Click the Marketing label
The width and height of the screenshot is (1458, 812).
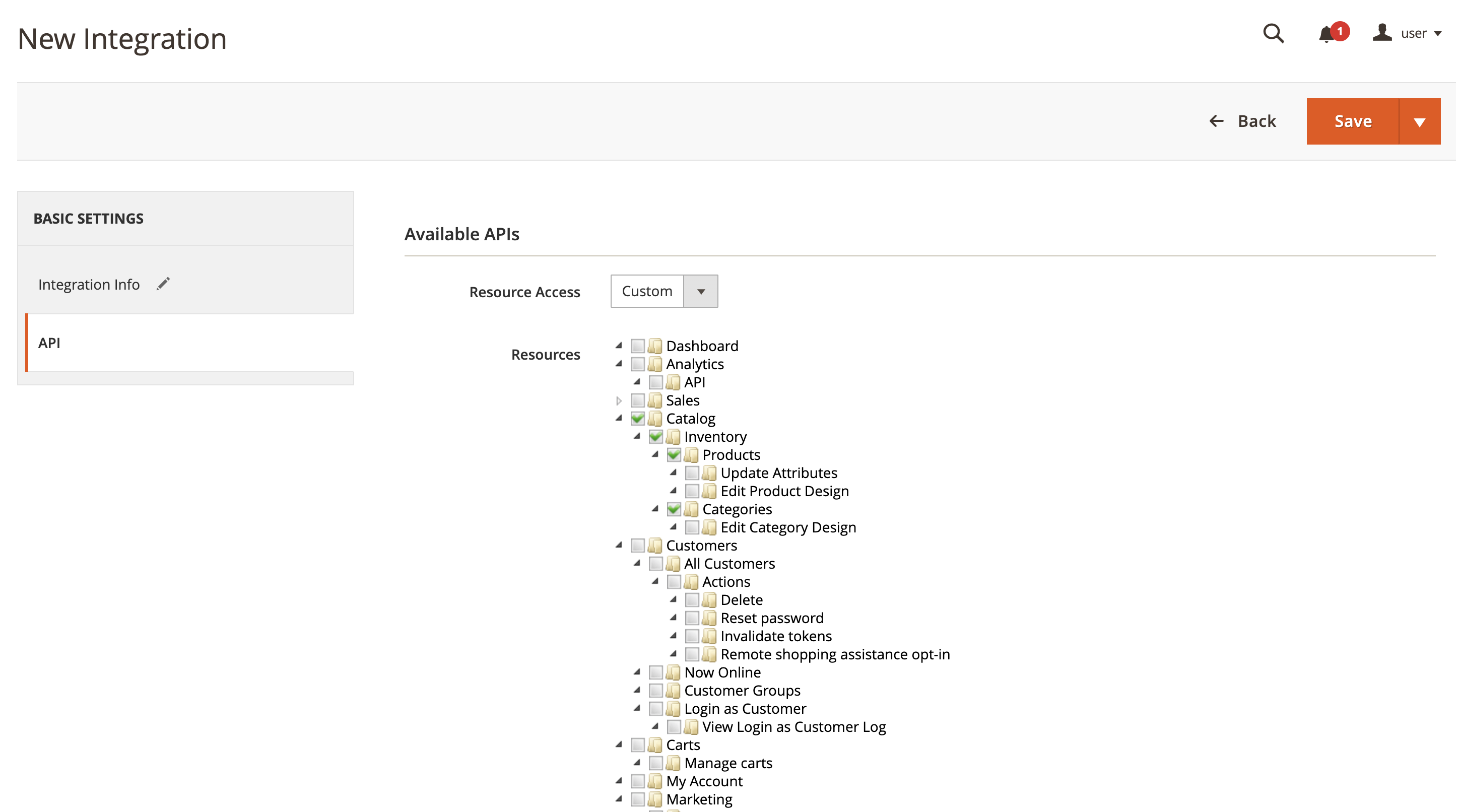coord(699,799)
